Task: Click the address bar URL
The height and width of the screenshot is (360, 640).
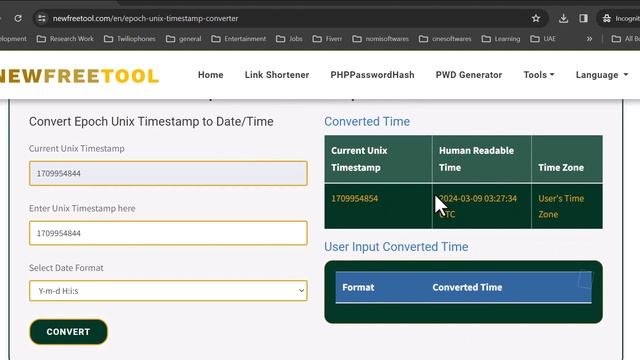Action: 145,18
